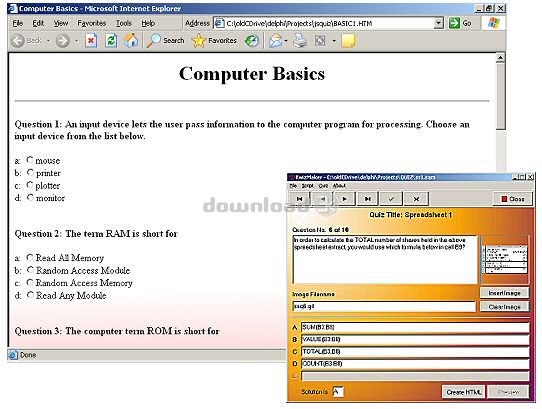Open the IE Tools menu
The image size is (542, 409).
[123, 23]
